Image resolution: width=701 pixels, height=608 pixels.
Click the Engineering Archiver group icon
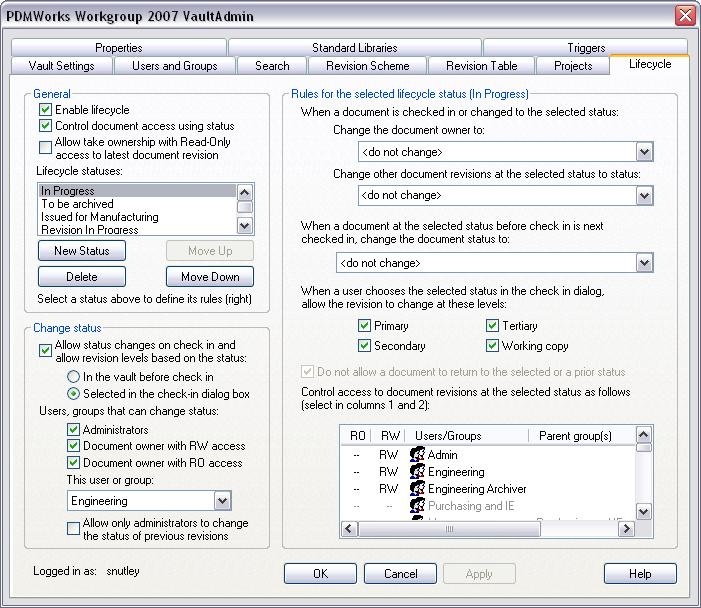[x=418, y=489]
